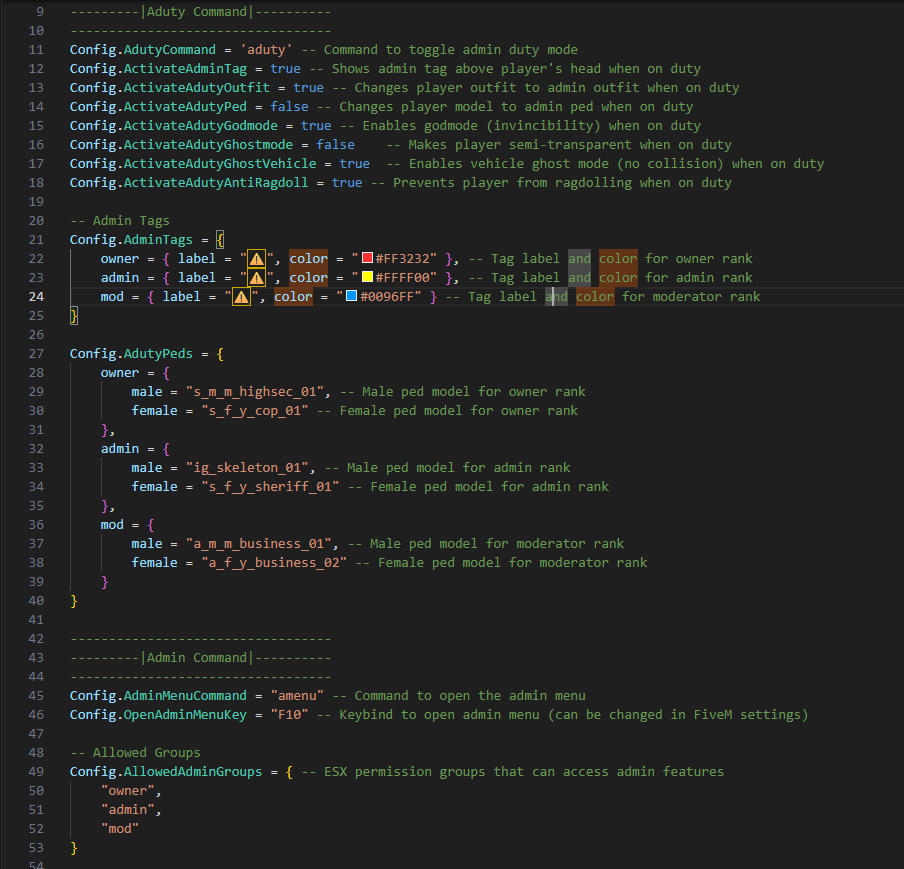Click the warning icon in admin label
This screenshot has height=869, width=904.
pyautogui.click(x=257, y=277)
